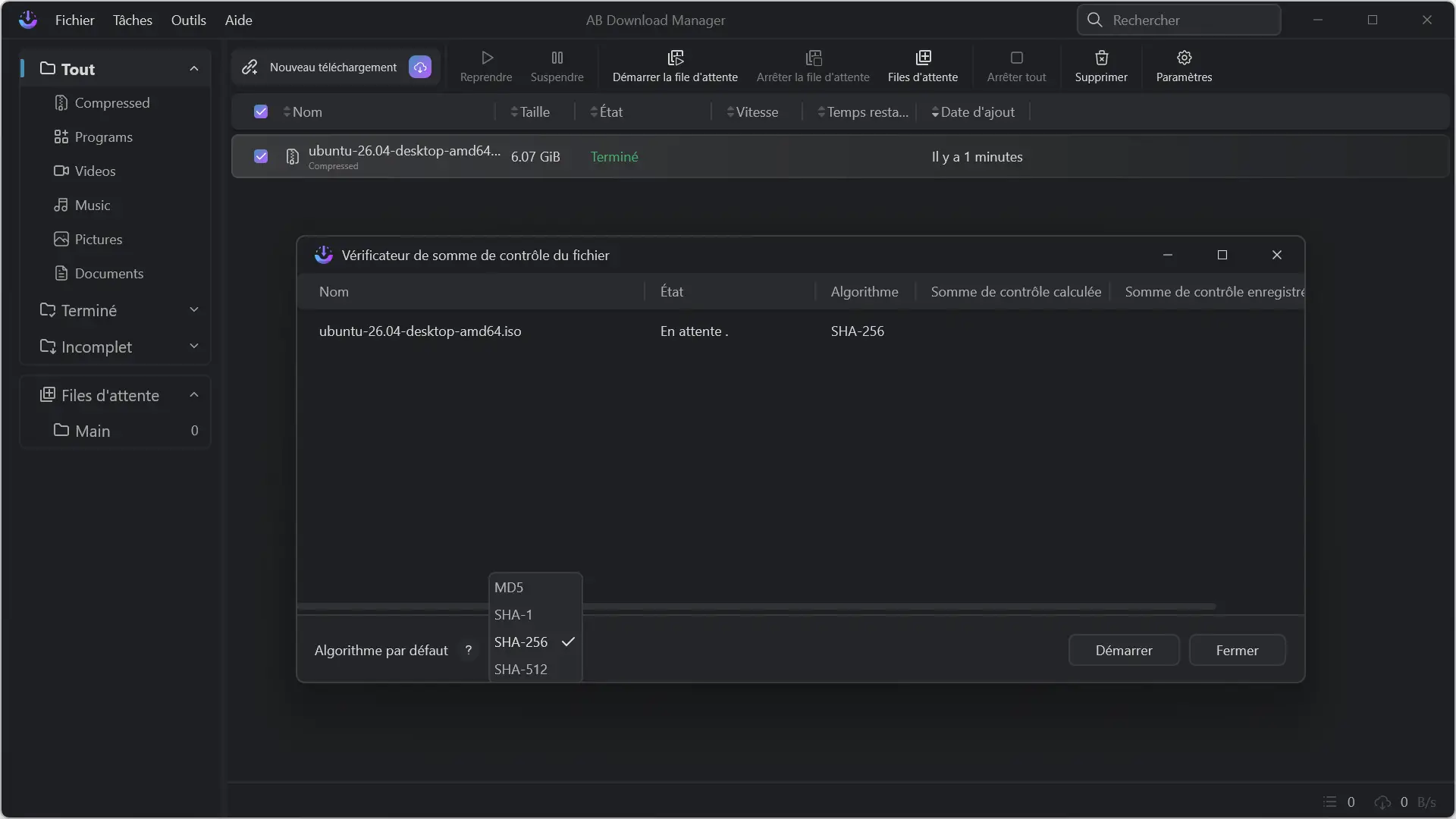The width and height of the screenshot is (1456, 819).
Task: Collapse the Files d'attente section
Action: click(x=194, y=395)
